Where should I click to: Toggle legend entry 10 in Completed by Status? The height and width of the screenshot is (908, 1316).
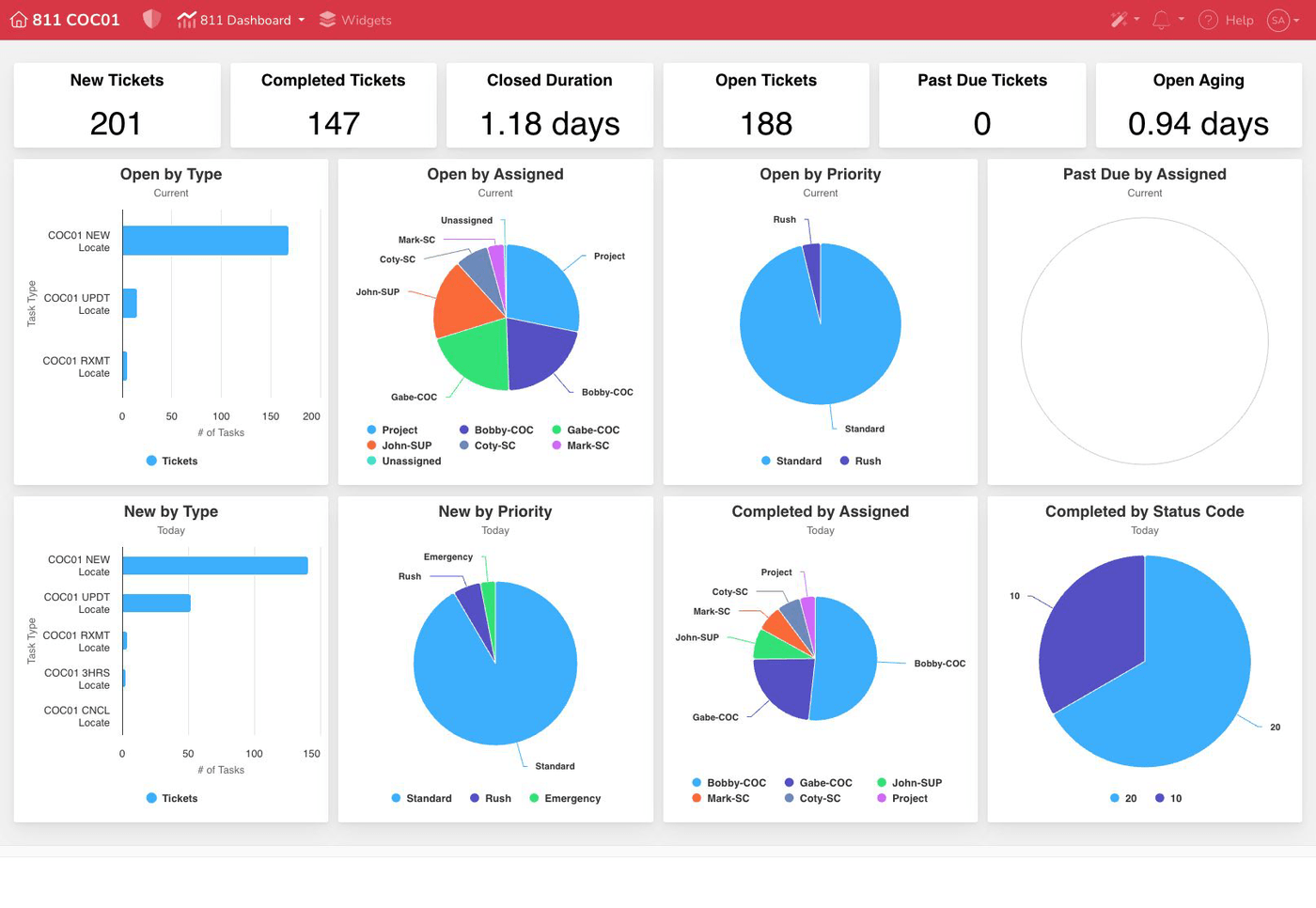pyautogui.click(x=1168, y=798)
